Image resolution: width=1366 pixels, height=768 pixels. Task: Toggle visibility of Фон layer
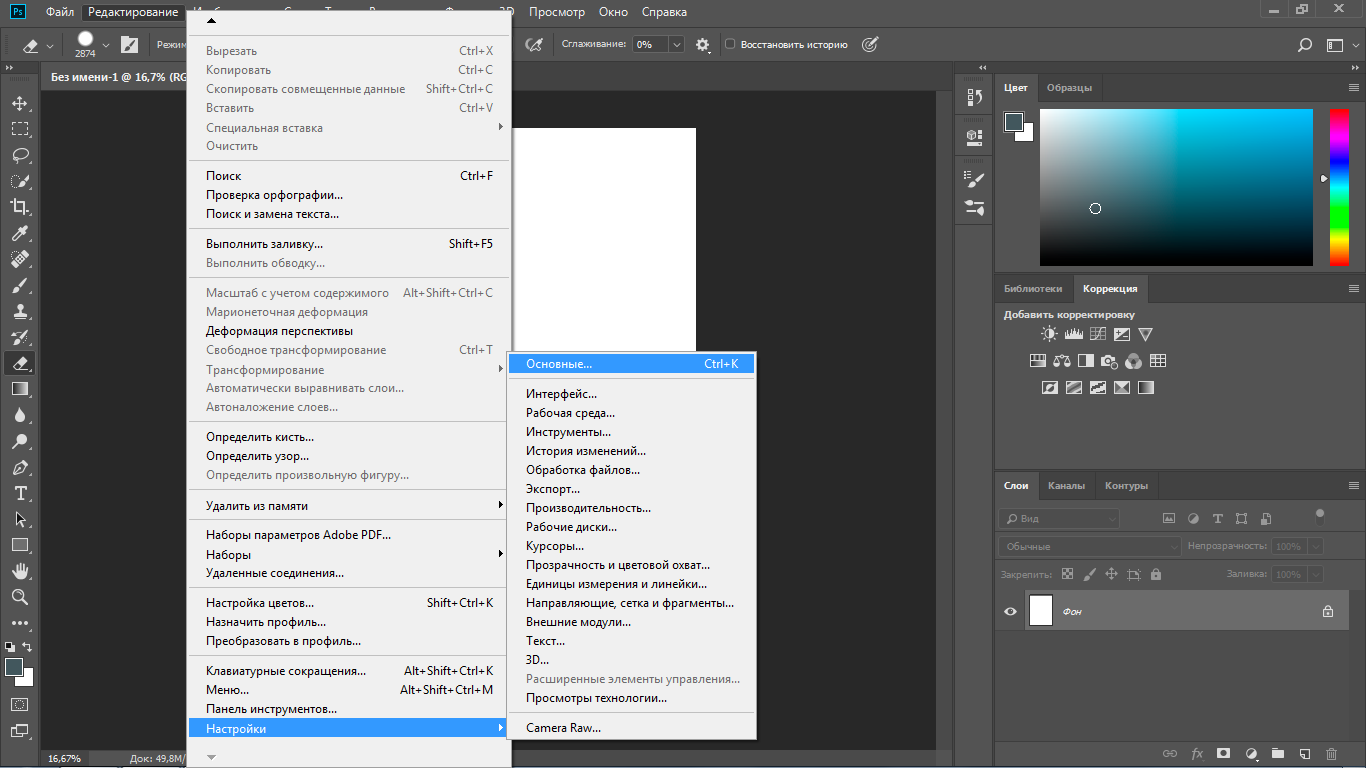coord(1011,611)
